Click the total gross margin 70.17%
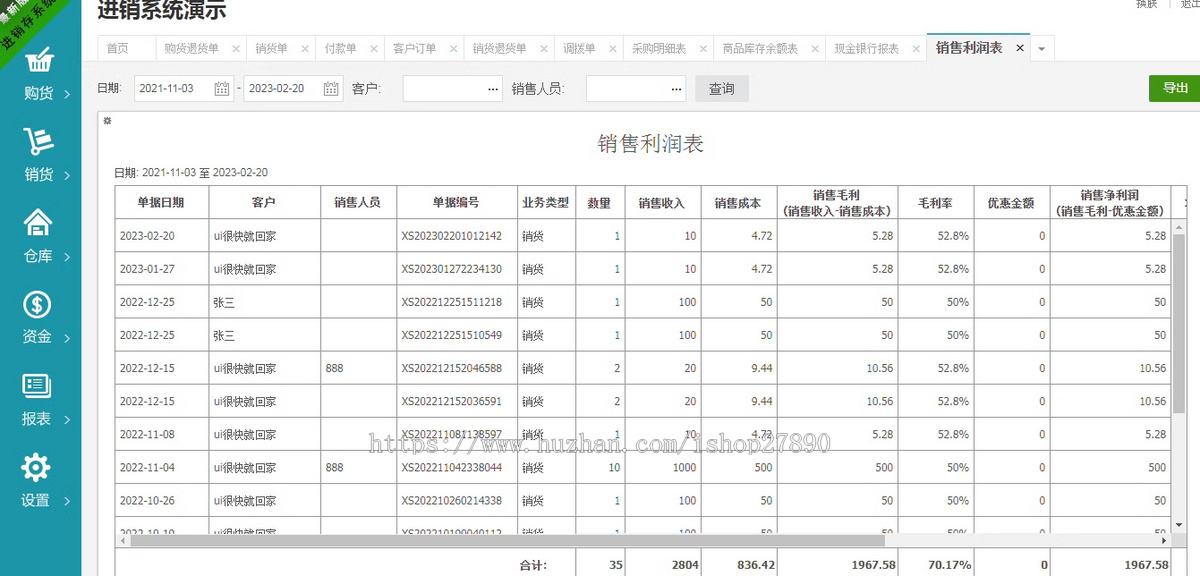Viewport: 1200px width, 576px height. point(948,565)
